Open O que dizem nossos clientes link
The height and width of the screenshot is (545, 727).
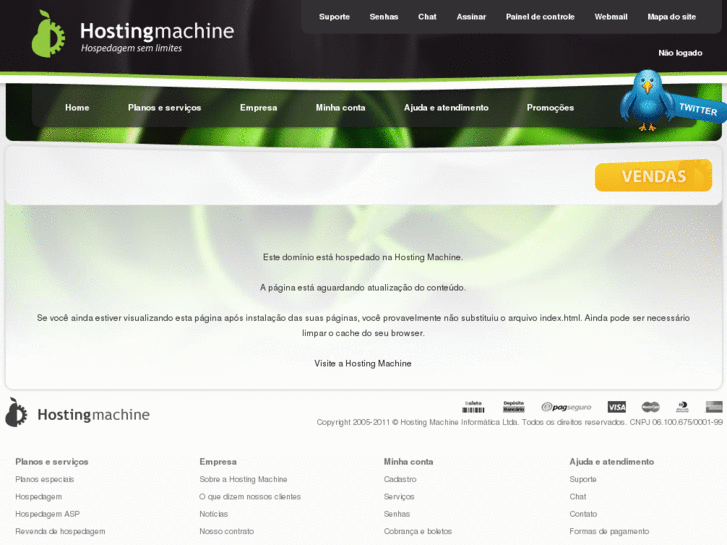point(250,497)
